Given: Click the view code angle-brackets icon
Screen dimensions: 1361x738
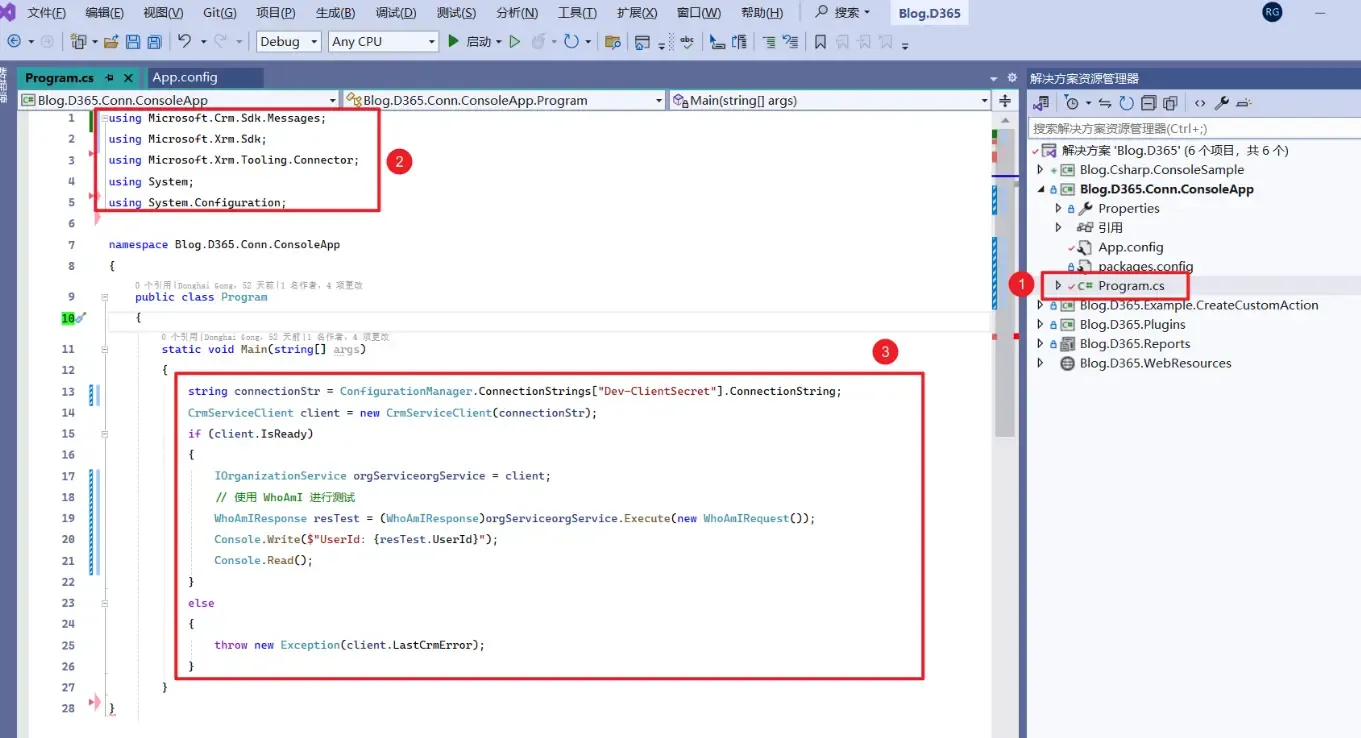Looking at the screenshot, I should (1200, 103).
